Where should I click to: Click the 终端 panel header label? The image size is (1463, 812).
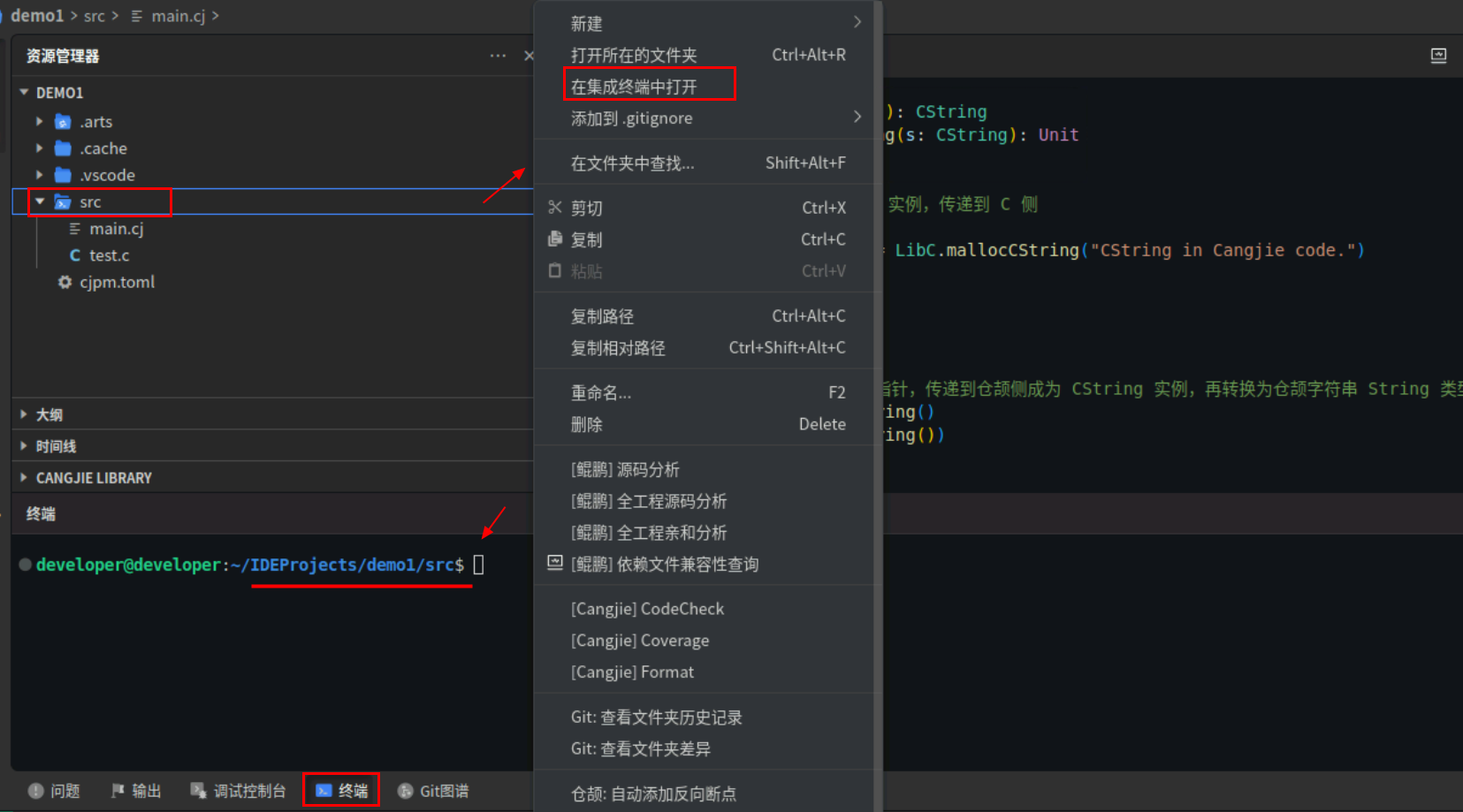click(x=41, y=513)
